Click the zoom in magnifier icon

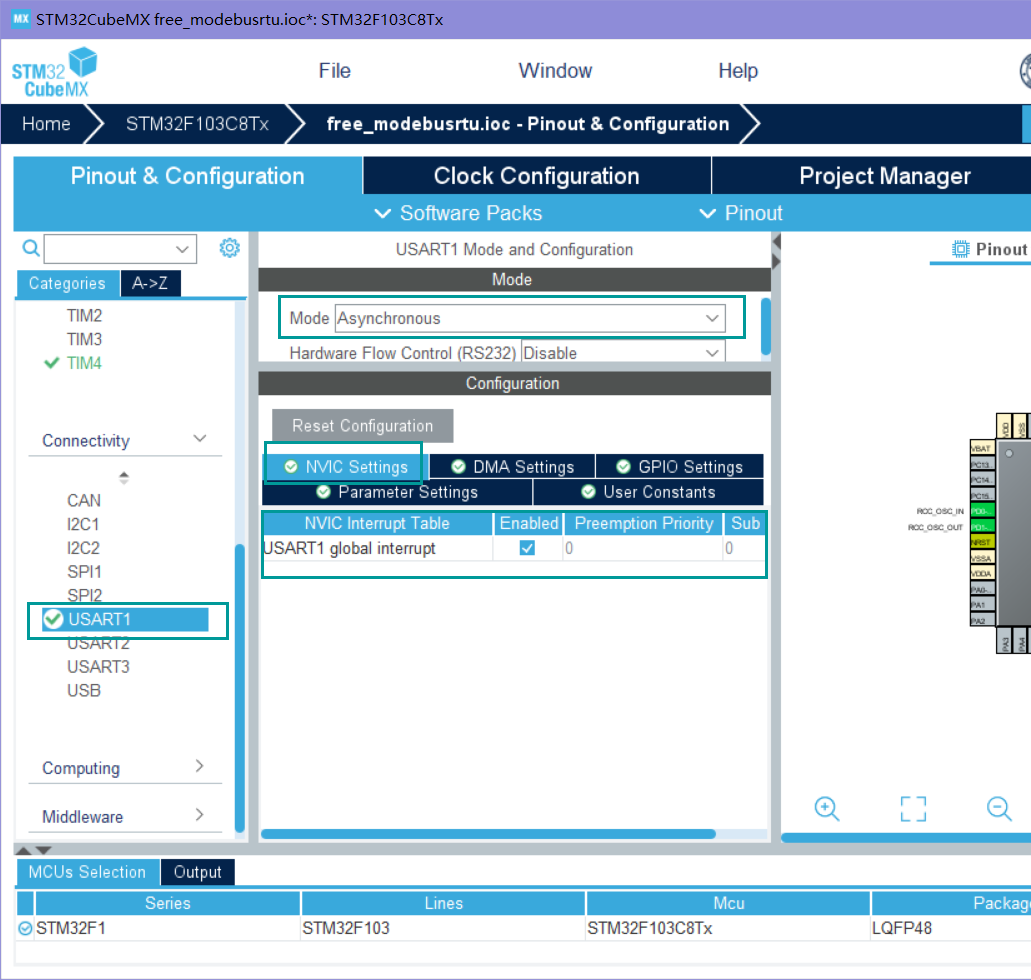click(x=827, y=808)
